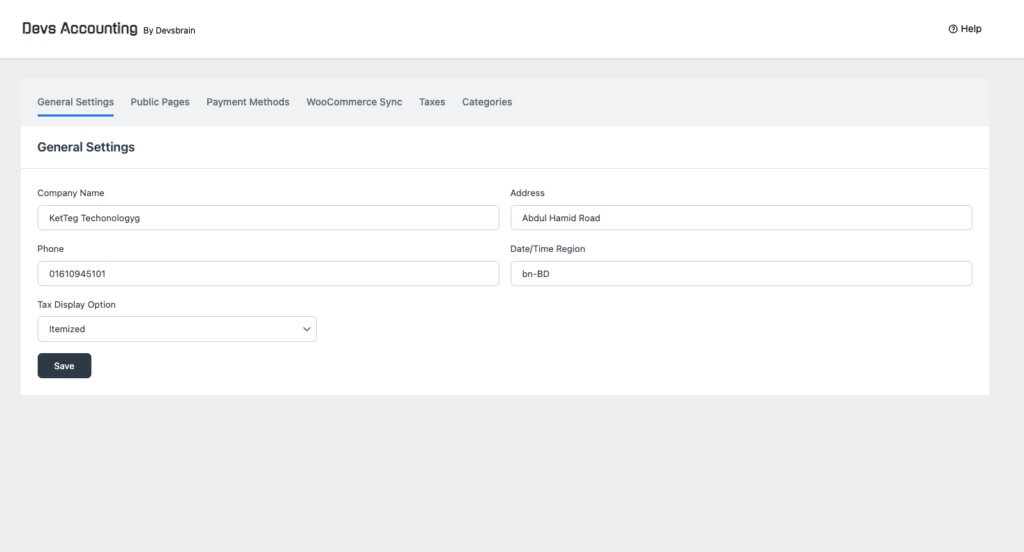Save the general settings

[64, 366]
